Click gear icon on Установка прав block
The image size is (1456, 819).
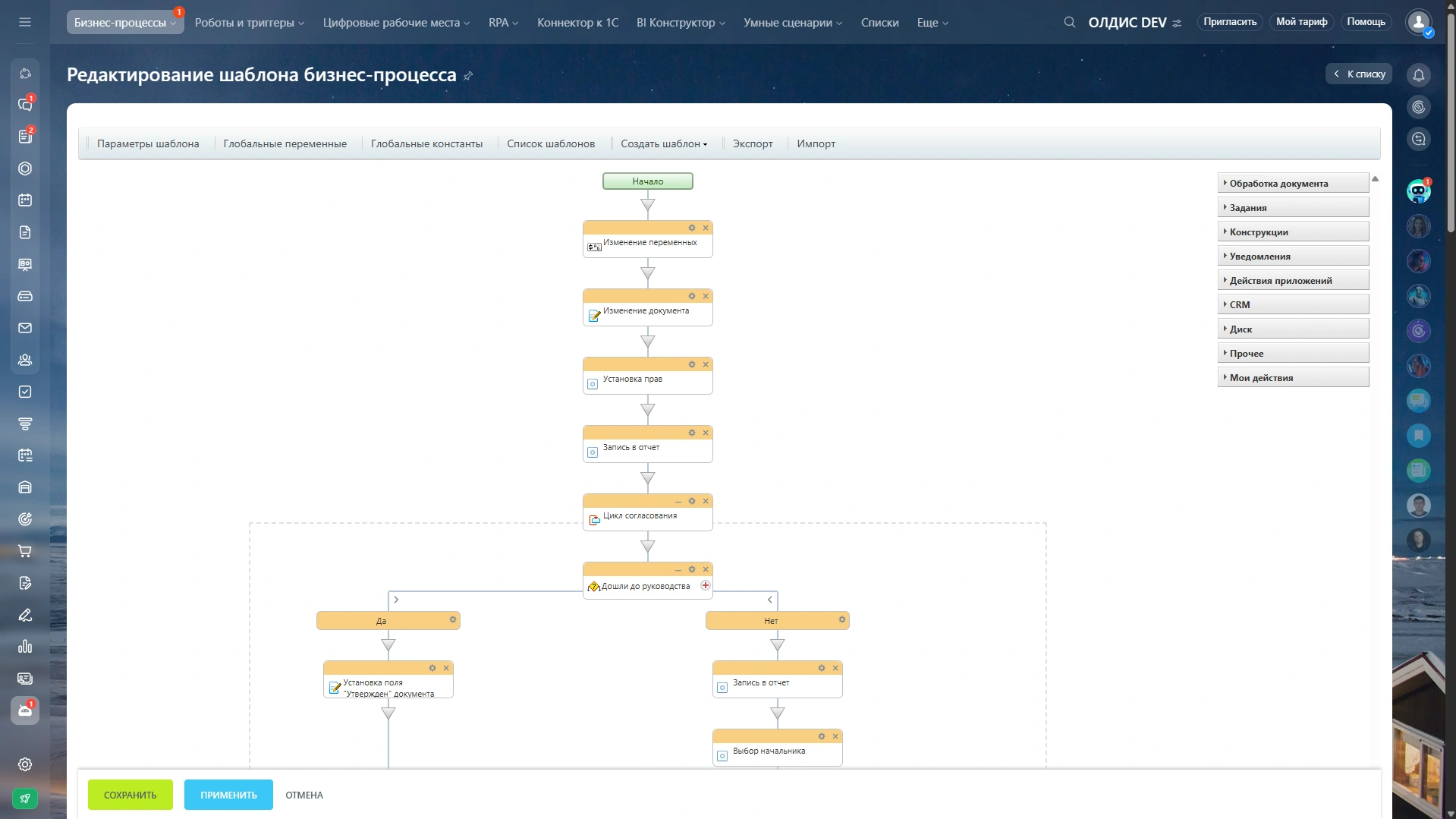(x=691, y=364)
